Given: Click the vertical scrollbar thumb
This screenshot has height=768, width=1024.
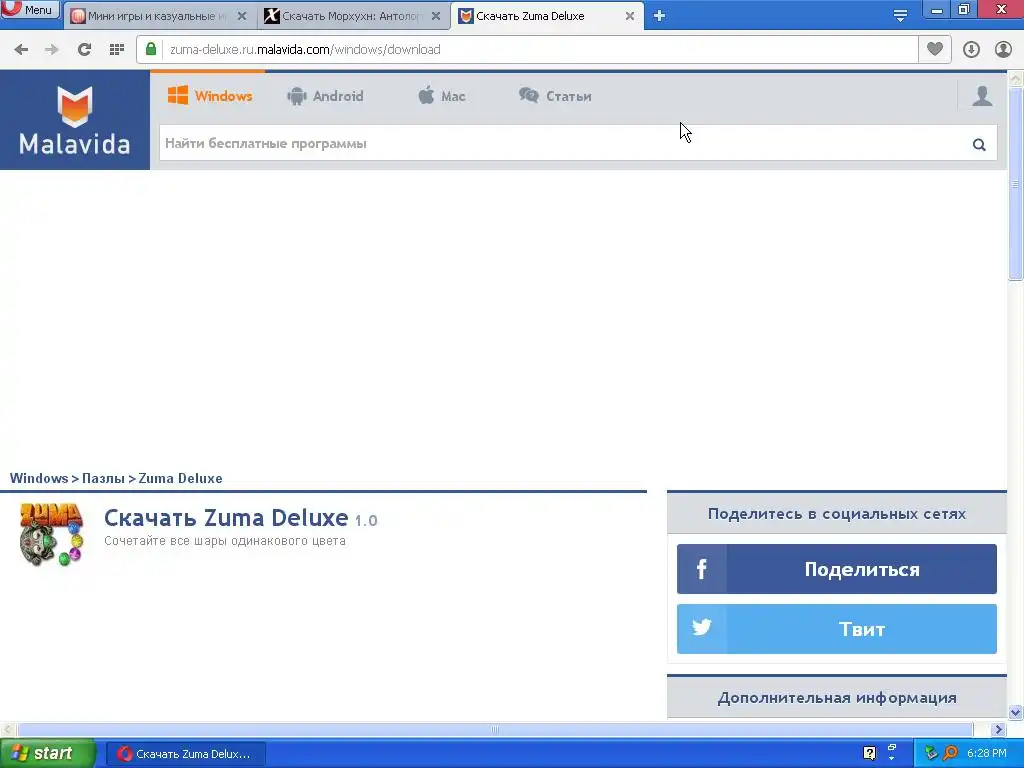Looking at the screenshot, I should click(1016, 184).
